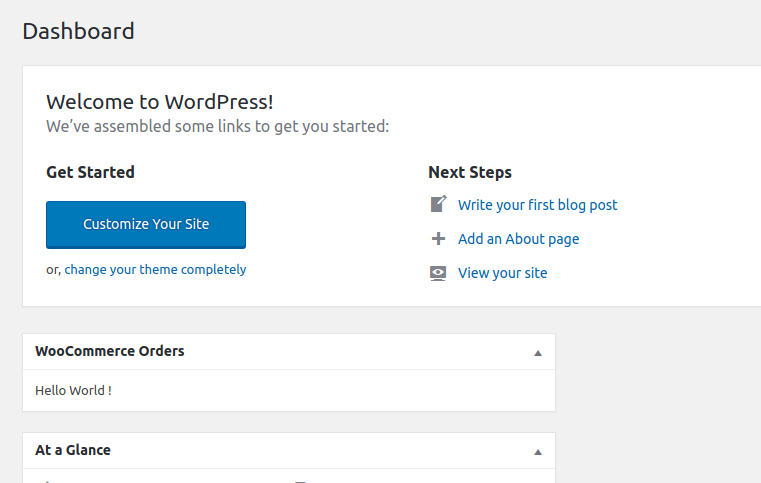
Task: Collapse the At a Glance widget
Action: coord(538,452)
